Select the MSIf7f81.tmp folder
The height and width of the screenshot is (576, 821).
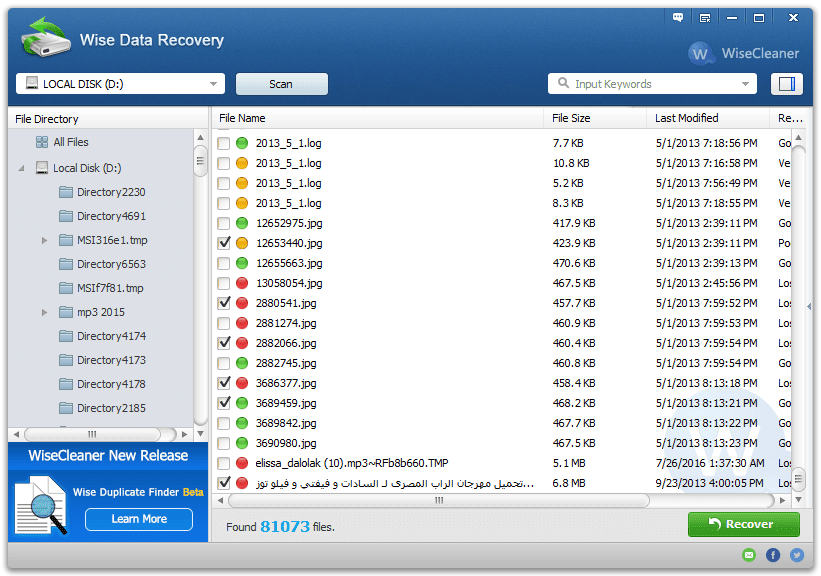pos(110,288)
